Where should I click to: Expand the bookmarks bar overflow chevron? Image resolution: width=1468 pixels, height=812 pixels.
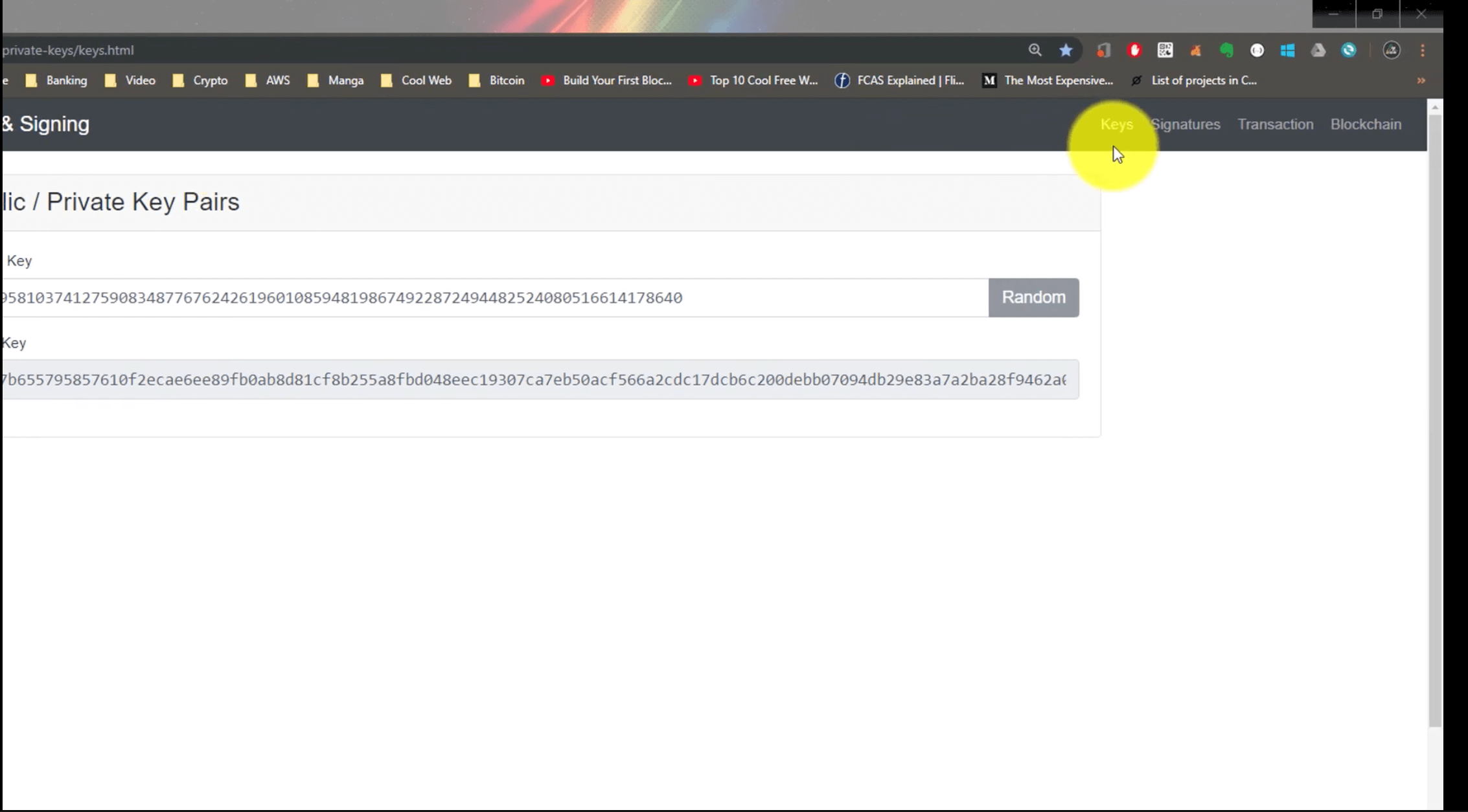[x=1420, y=80]
